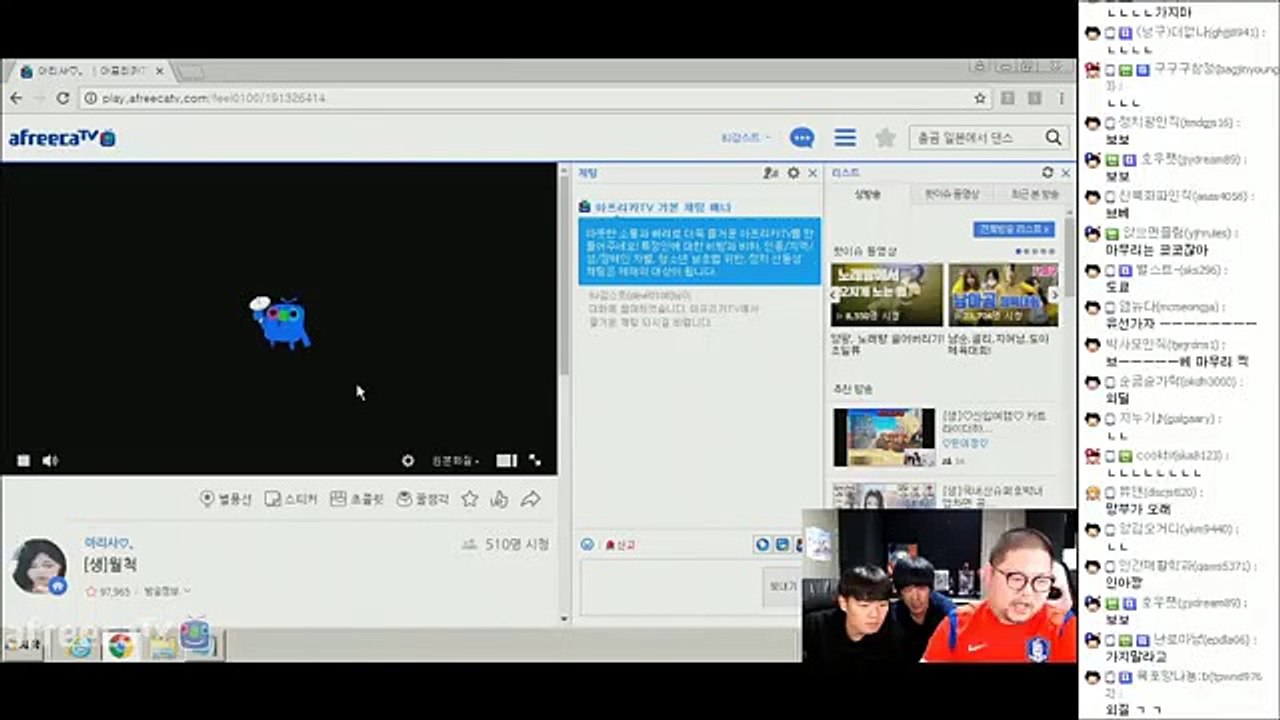Bookmark page with address bar star
This screenshot has width=1280, height=720.
click(x=980, y=98)
